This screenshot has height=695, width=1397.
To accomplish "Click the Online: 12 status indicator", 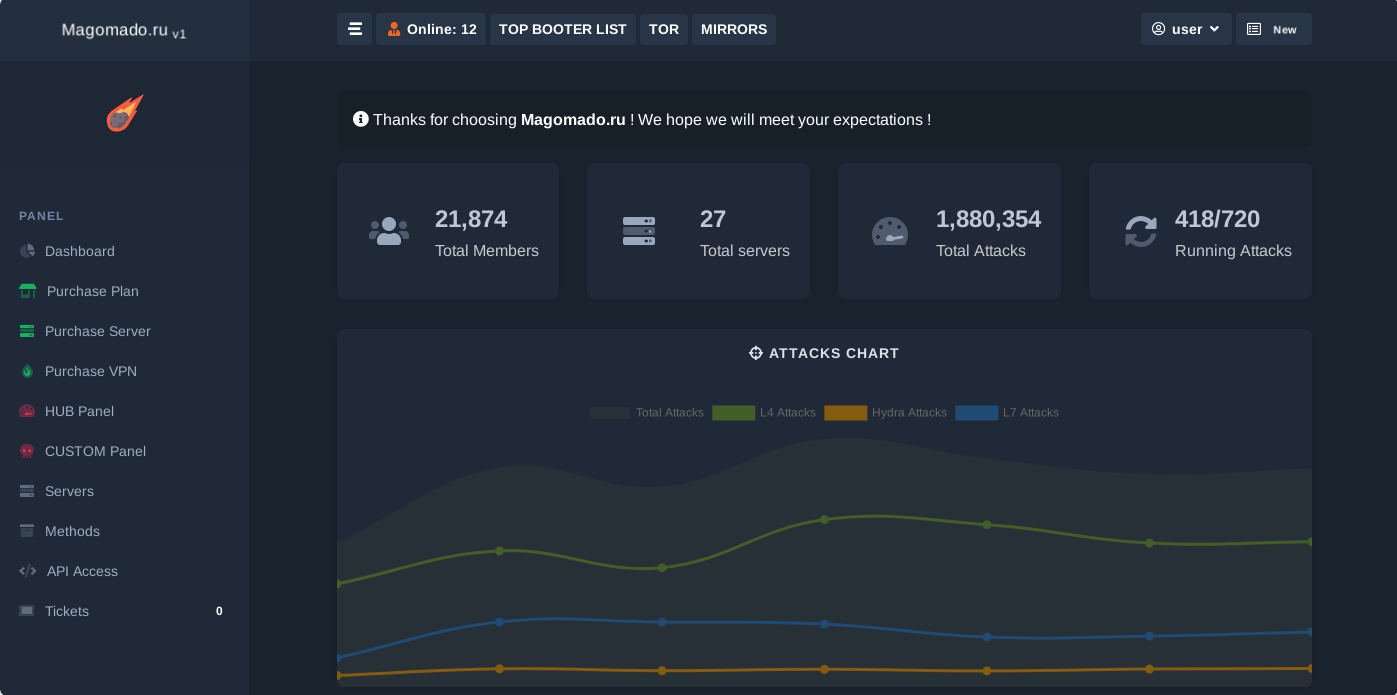I will (430, 29).
